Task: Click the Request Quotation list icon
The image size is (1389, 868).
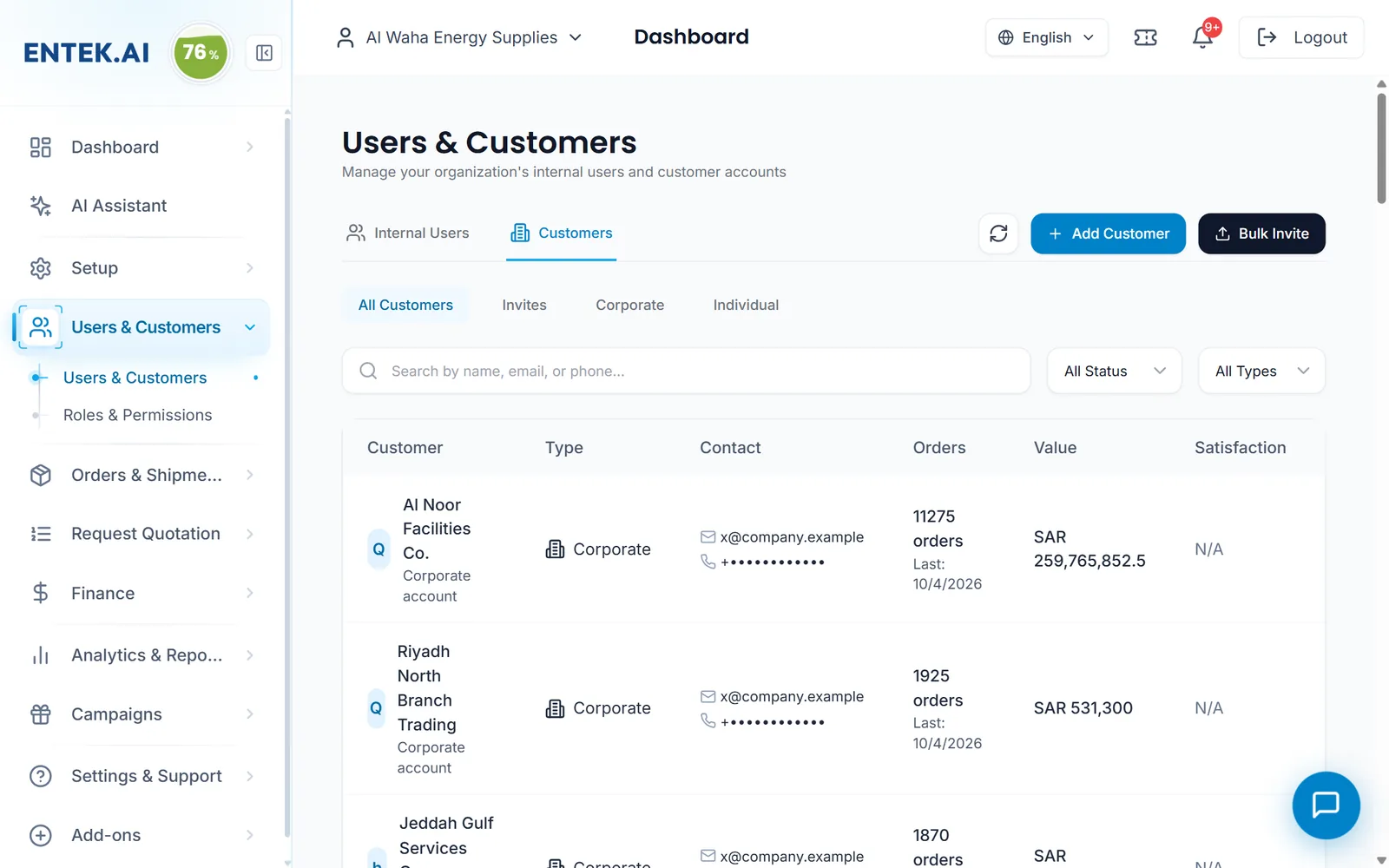Action: (x=41, y=534)
